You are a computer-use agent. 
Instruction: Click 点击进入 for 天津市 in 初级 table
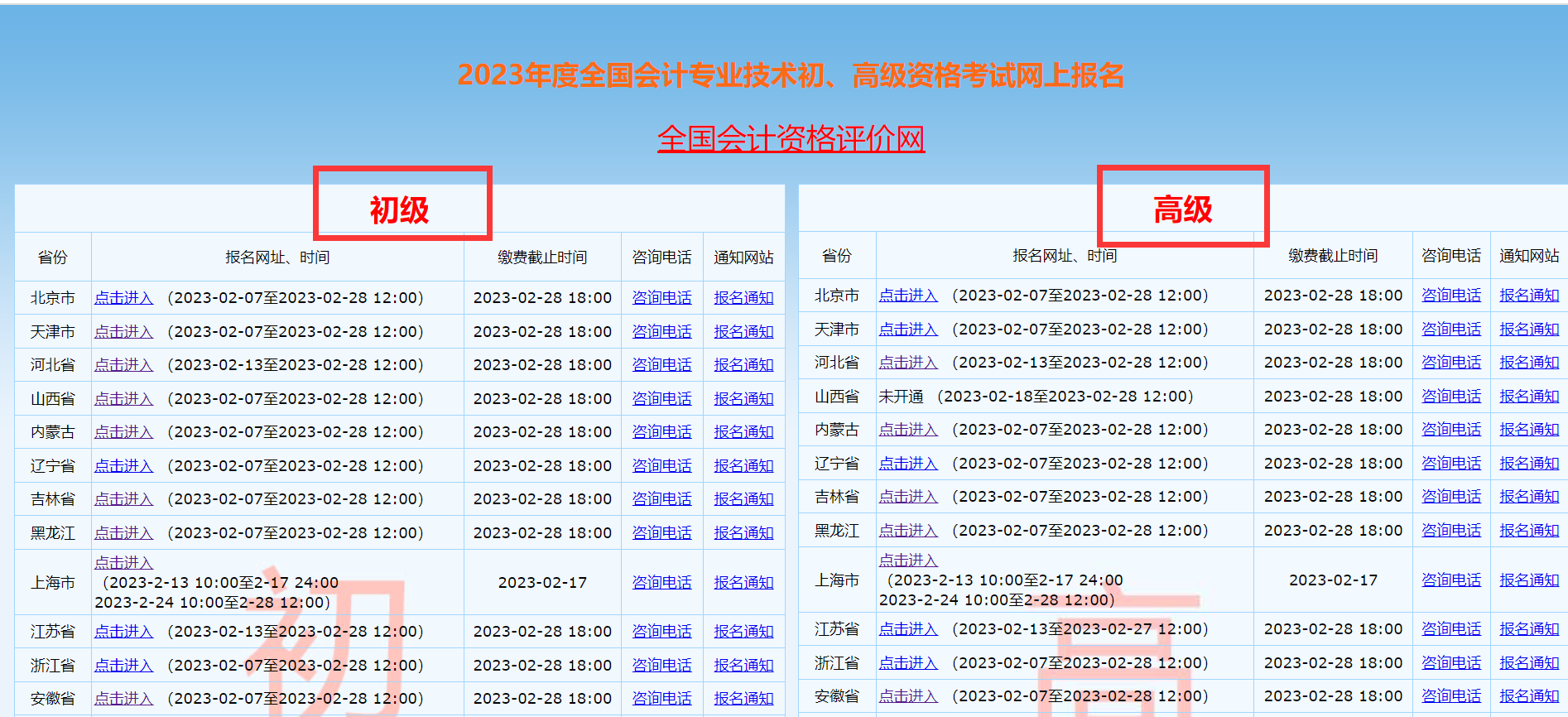coord(123,332)
